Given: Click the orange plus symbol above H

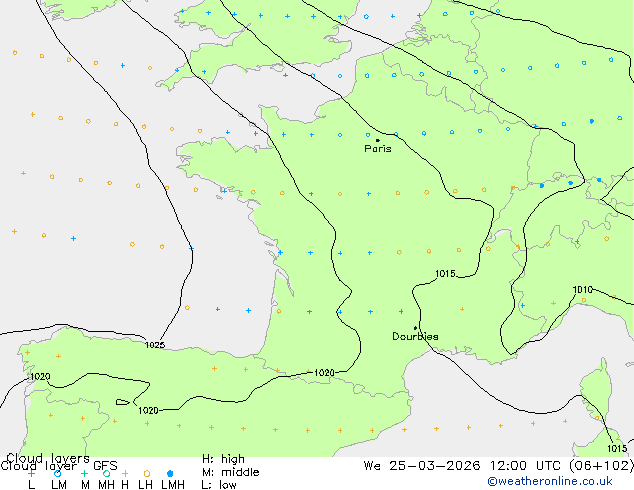Looking at the screenshot, I should (125, 473).
